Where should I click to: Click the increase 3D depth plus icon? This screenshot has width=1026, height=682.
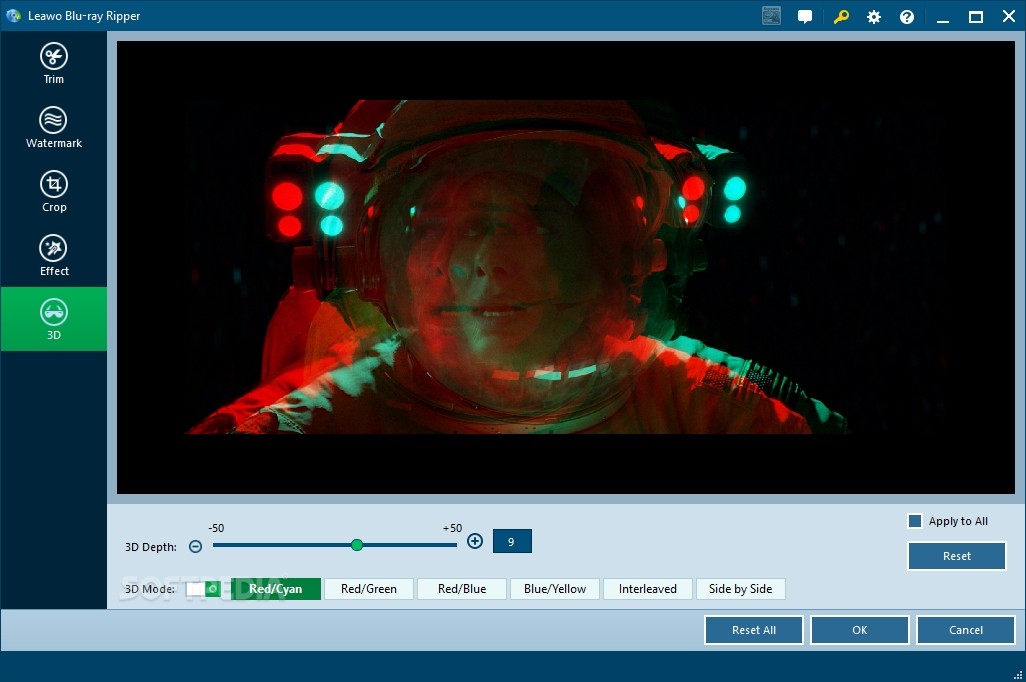pyautogui.click(x=475, y=541)
